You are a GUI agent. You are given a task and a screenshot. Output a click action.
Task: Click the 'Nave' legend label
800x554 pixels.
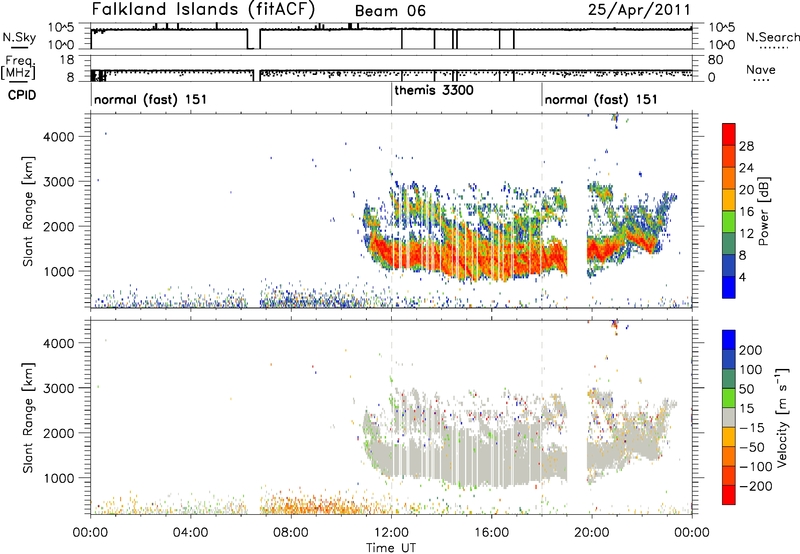coord(761,69)
